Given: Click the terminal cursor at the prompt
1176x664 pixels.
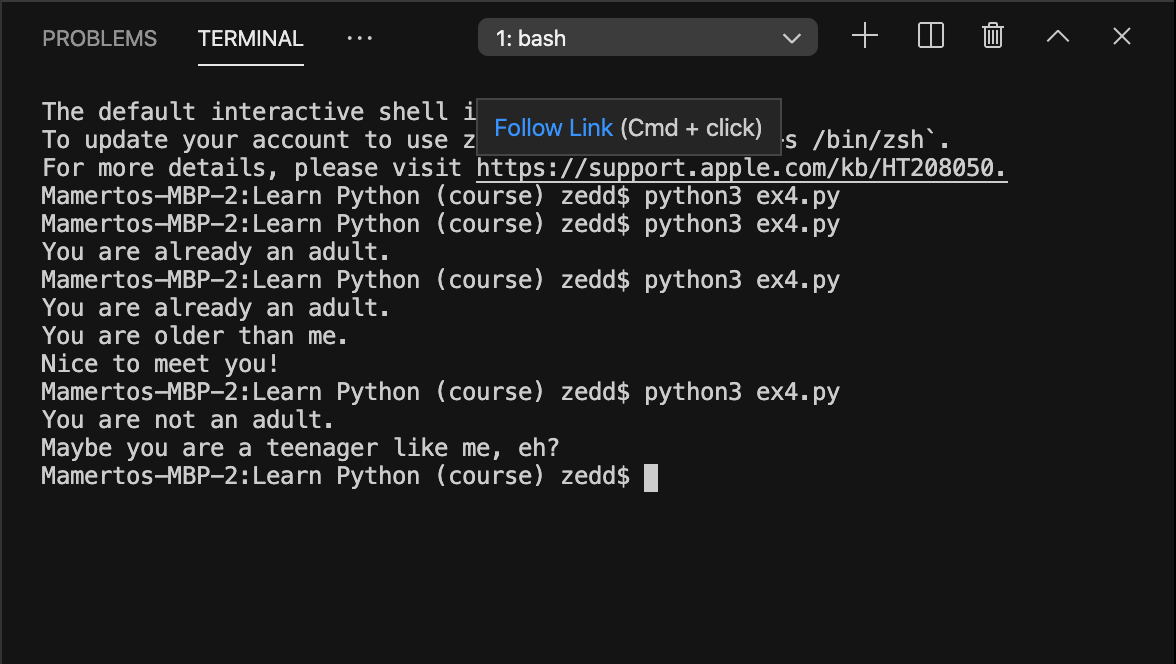Looking at the screenshot, I should pos(650,477).
